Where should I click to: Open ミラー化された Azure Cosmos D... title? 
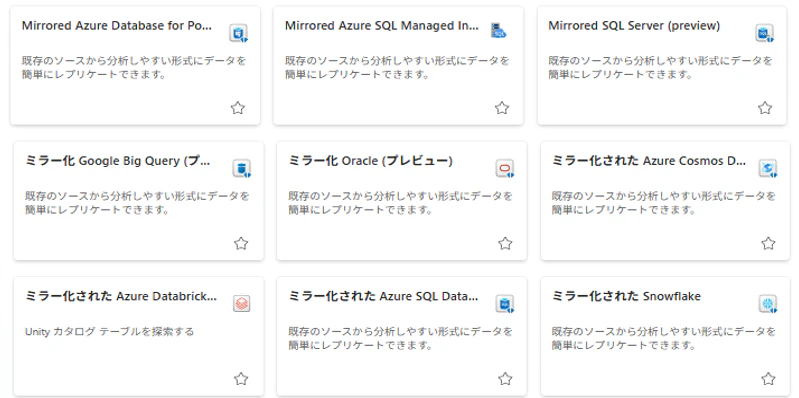pos(650,161)
